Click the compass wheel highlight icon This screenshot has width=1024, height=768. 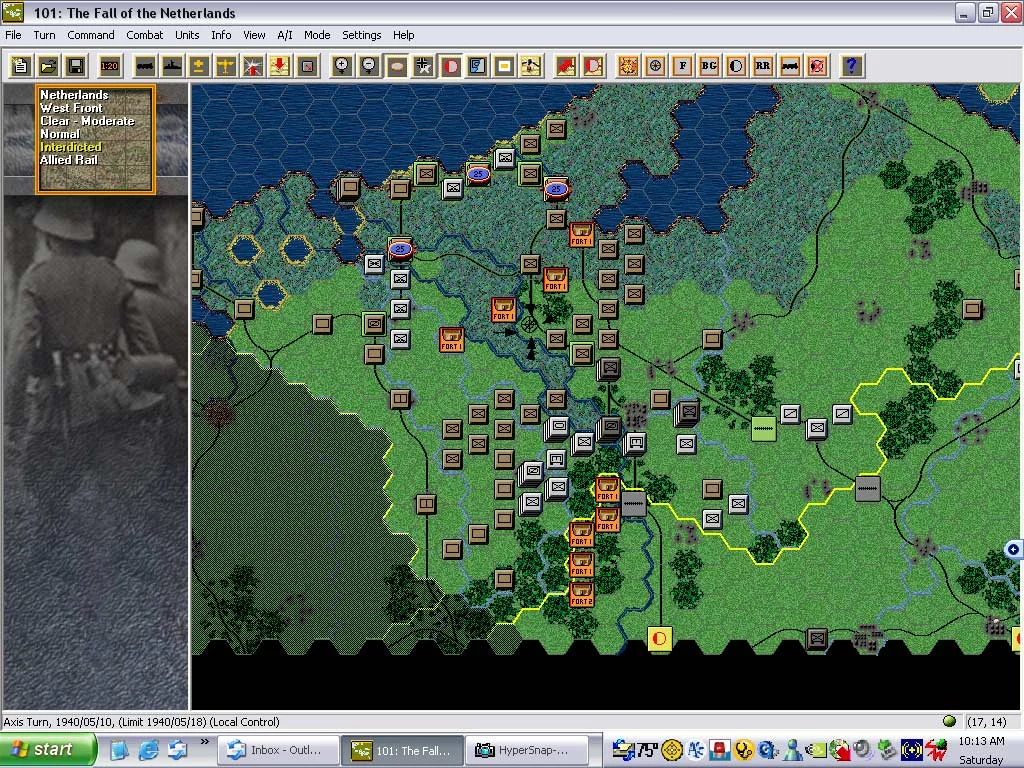(x=655, y=65)
